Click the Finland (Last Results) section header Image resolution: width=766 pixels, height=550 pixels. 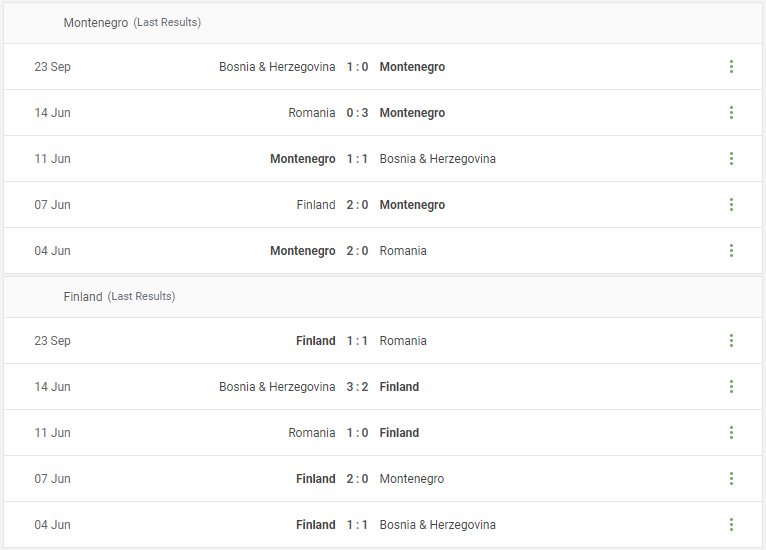pos(383,297)
